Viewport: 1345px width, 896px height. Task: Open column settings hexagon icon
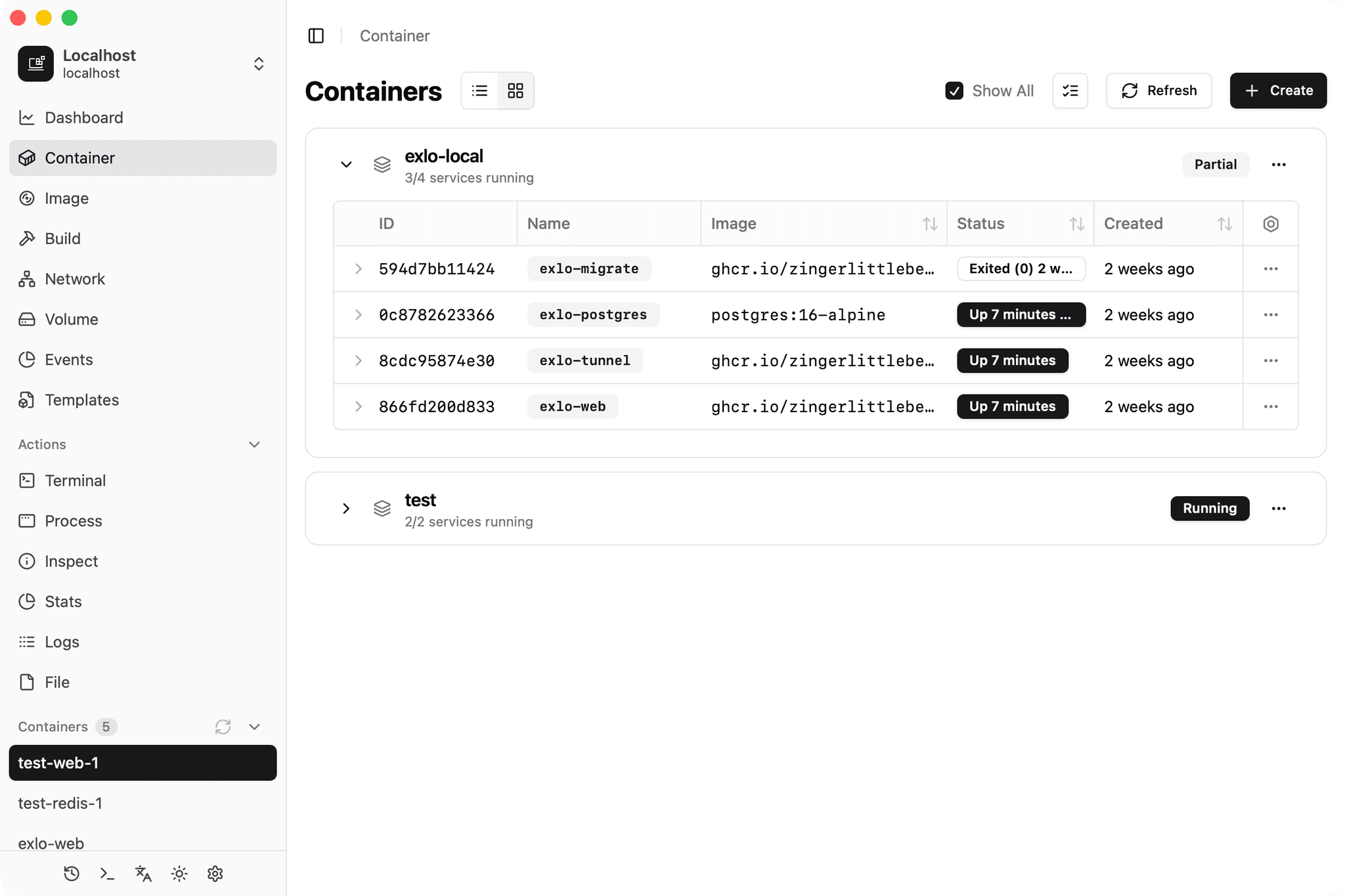1270,224
